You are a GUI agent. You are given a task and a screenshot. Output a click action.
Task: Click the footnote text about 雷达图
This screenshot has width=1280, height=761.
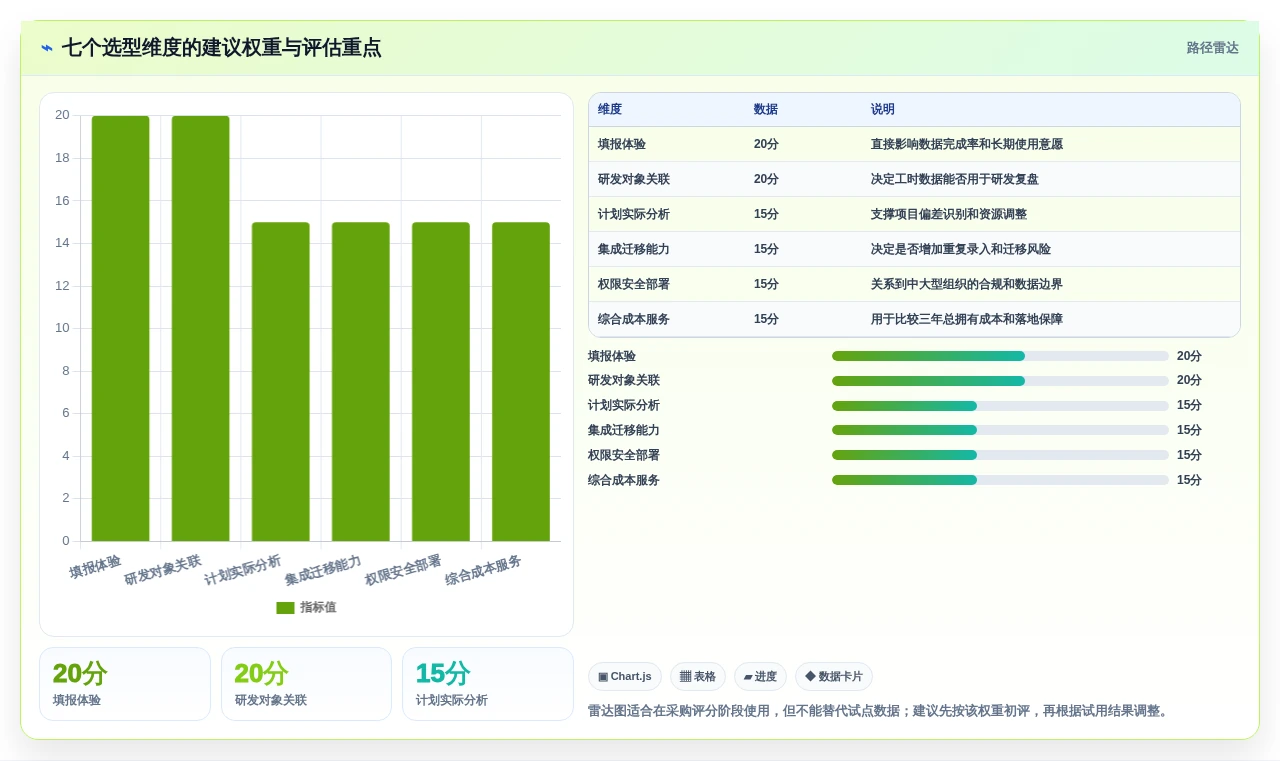tap(882, 711)
